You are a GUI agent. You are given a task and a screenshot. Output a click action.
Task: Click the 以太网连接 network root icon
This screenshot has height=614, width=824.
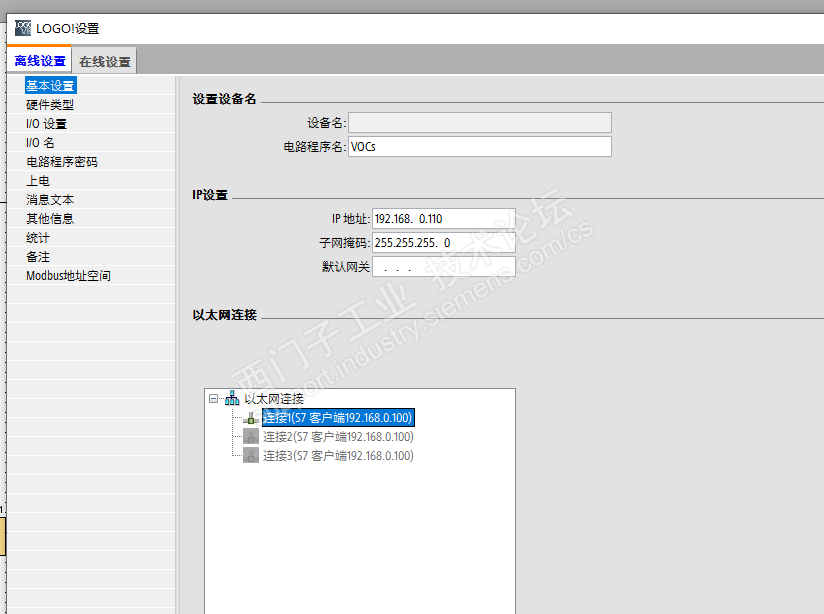(232, 398)
